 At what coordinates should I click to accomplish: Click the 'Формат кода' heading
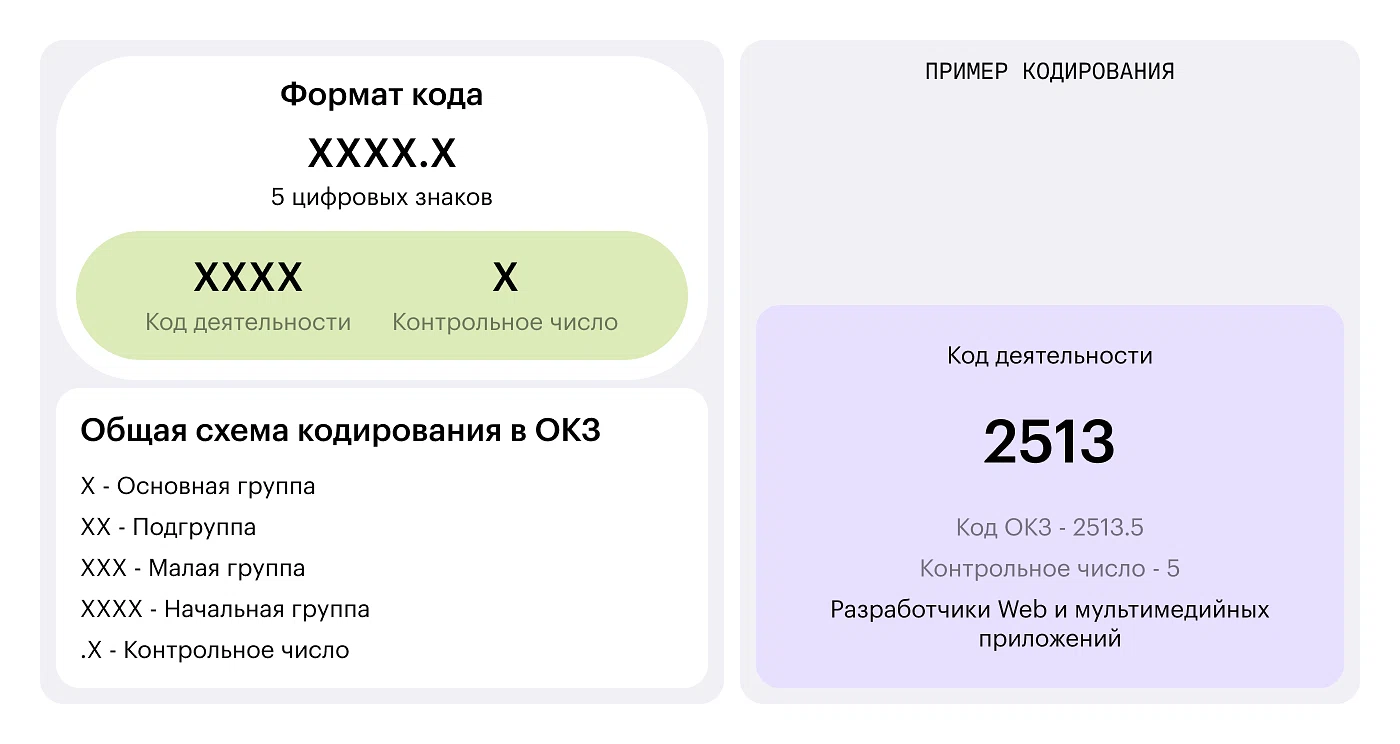coord(381,95)
